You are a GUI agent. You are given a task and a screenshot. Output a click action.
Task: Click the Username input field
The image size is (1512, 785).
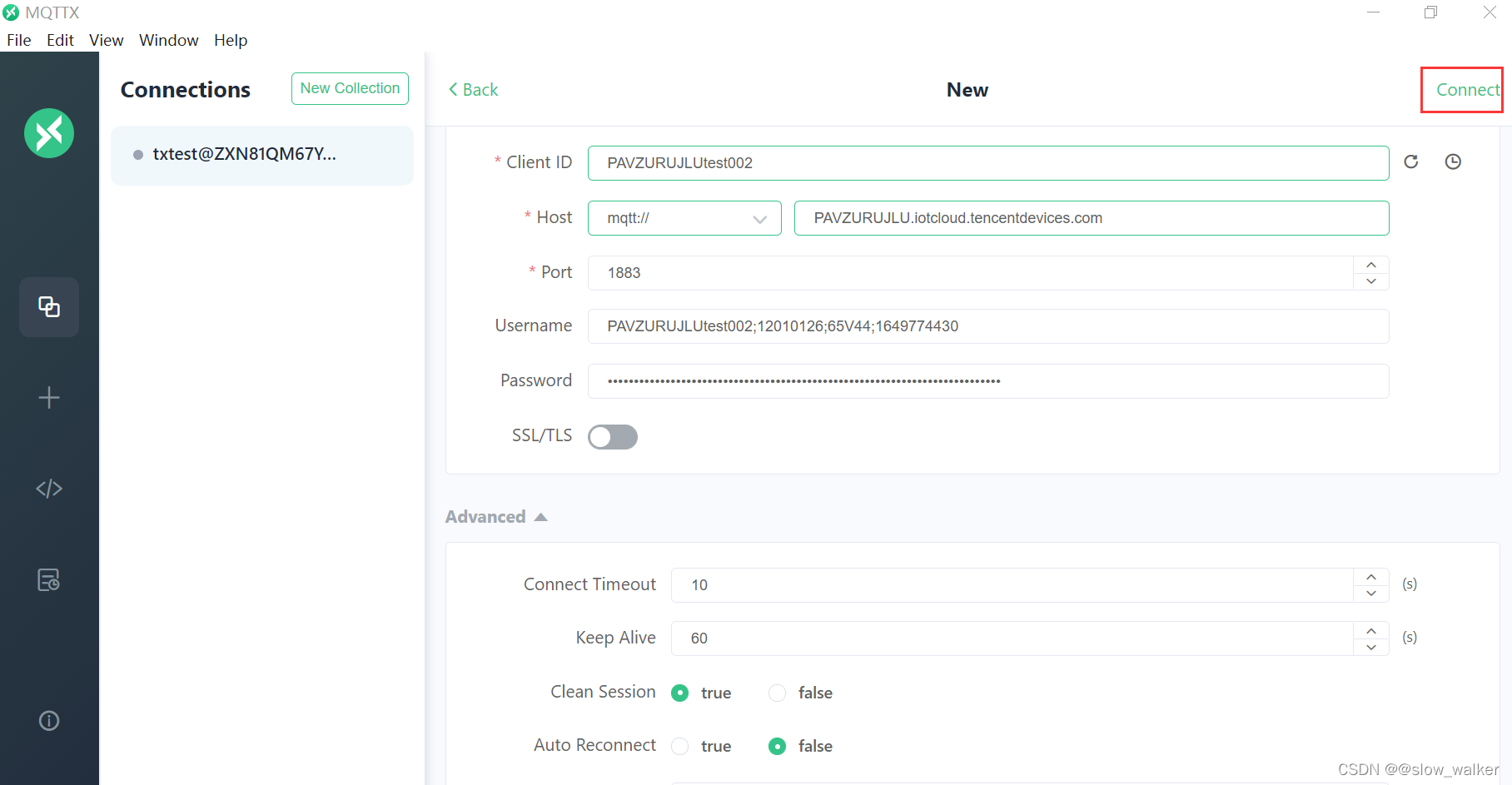988,326
